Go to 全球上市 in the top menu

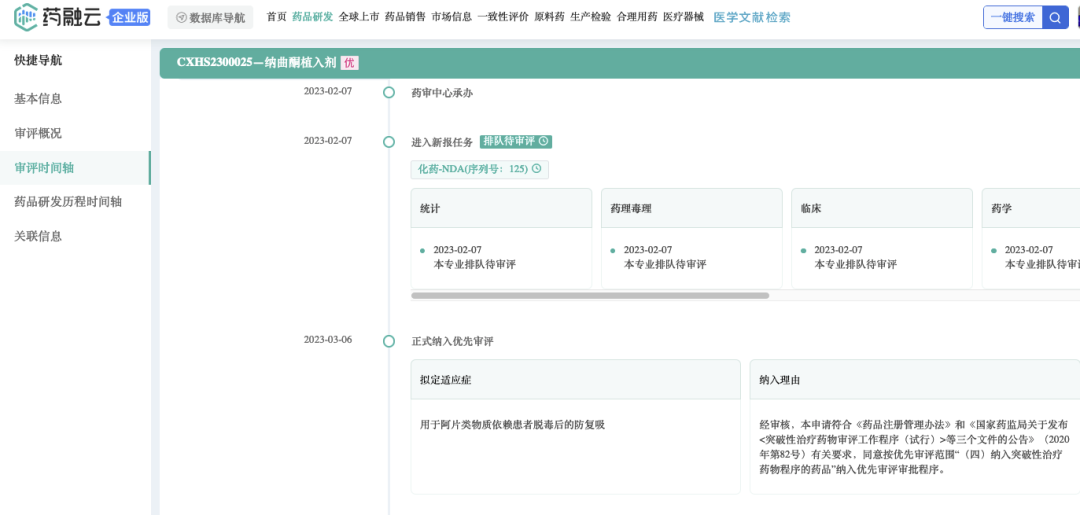[x=359, y=17]
